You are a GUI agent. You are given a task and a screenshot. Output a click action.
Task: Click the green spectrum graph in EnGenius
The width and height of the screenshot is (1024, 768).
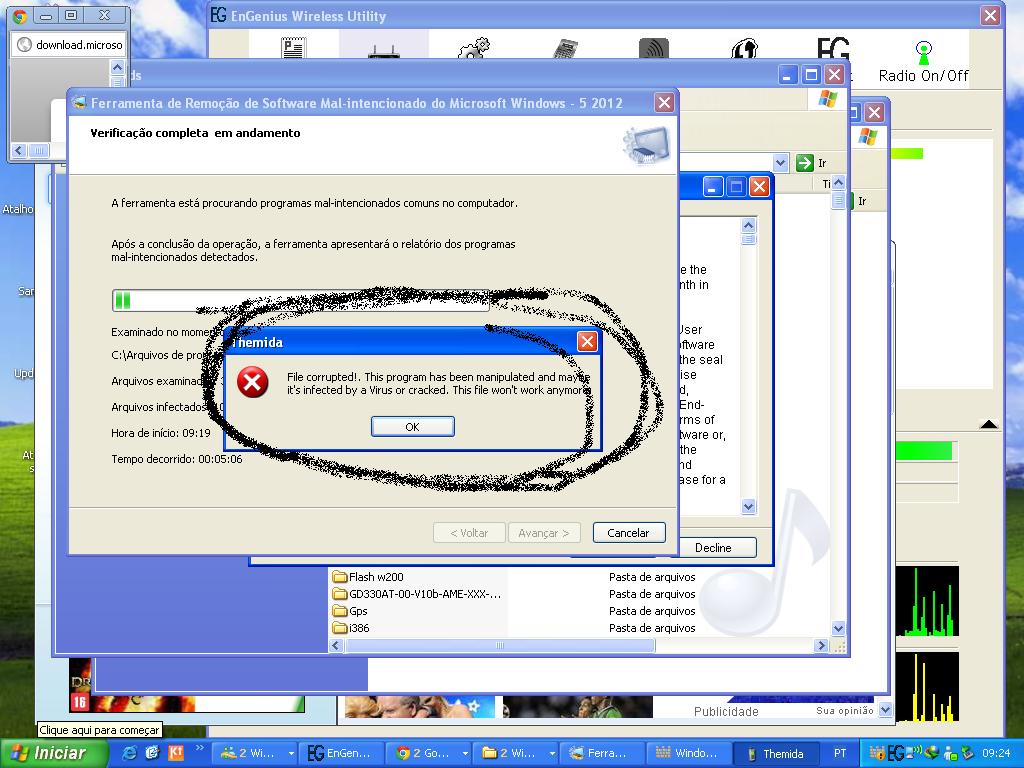(x=927, y=601)
